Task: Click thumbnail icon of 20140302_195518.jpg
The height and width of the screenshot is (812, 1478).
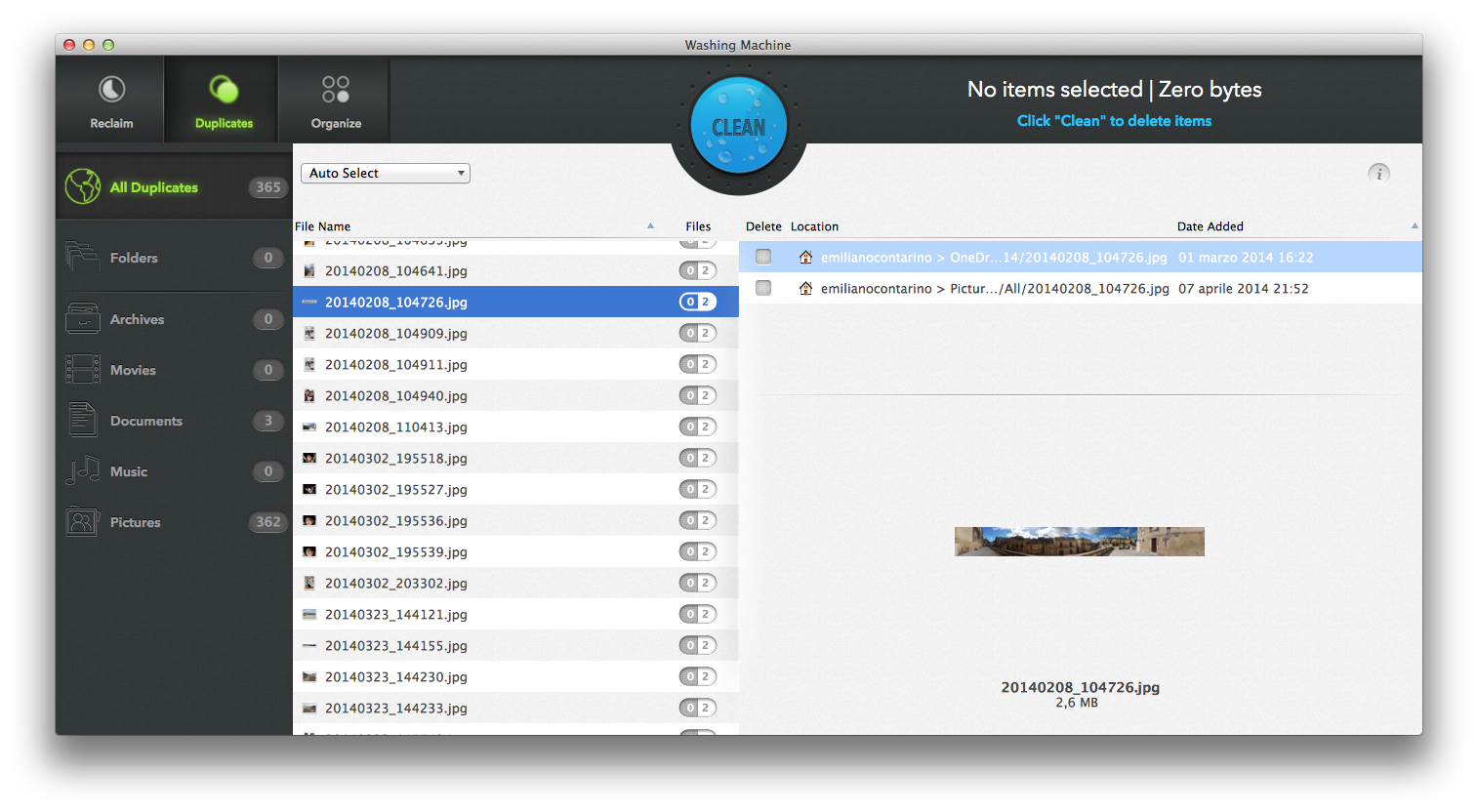Action: tap(309, 458)
